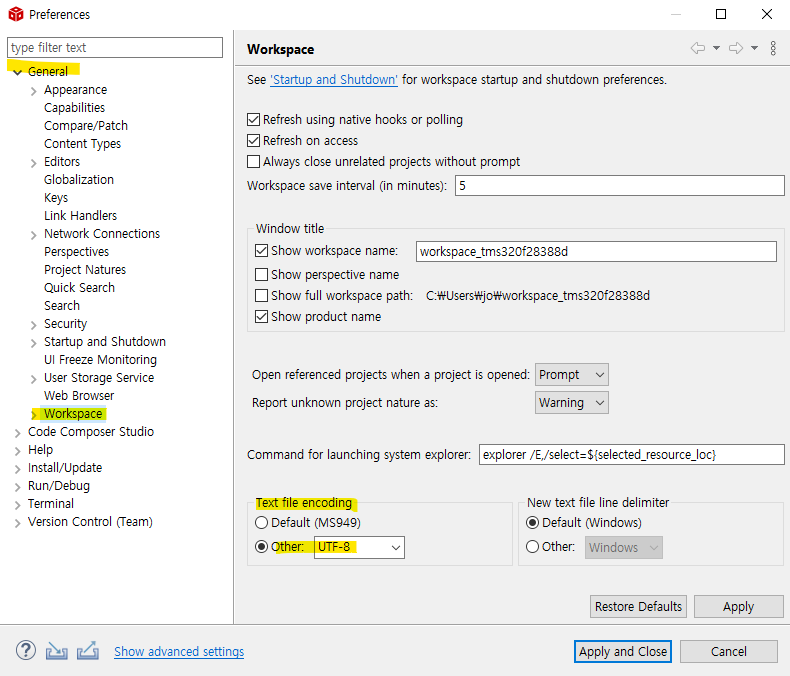Open the Globalization preference page

click(79, 179)
